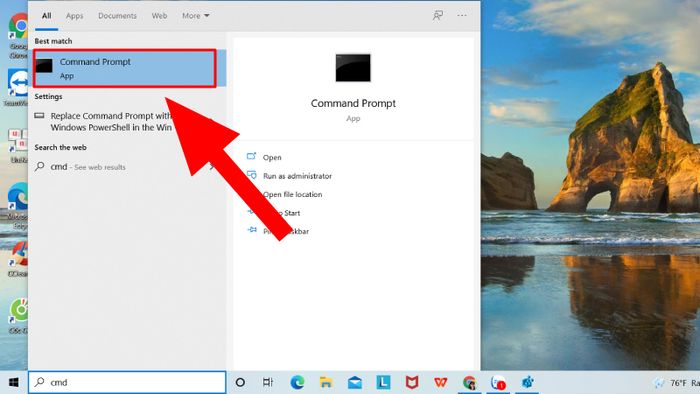Select Command Prompt best match result
The width and height of the screenshot is (700, 394).
point(125,68)
